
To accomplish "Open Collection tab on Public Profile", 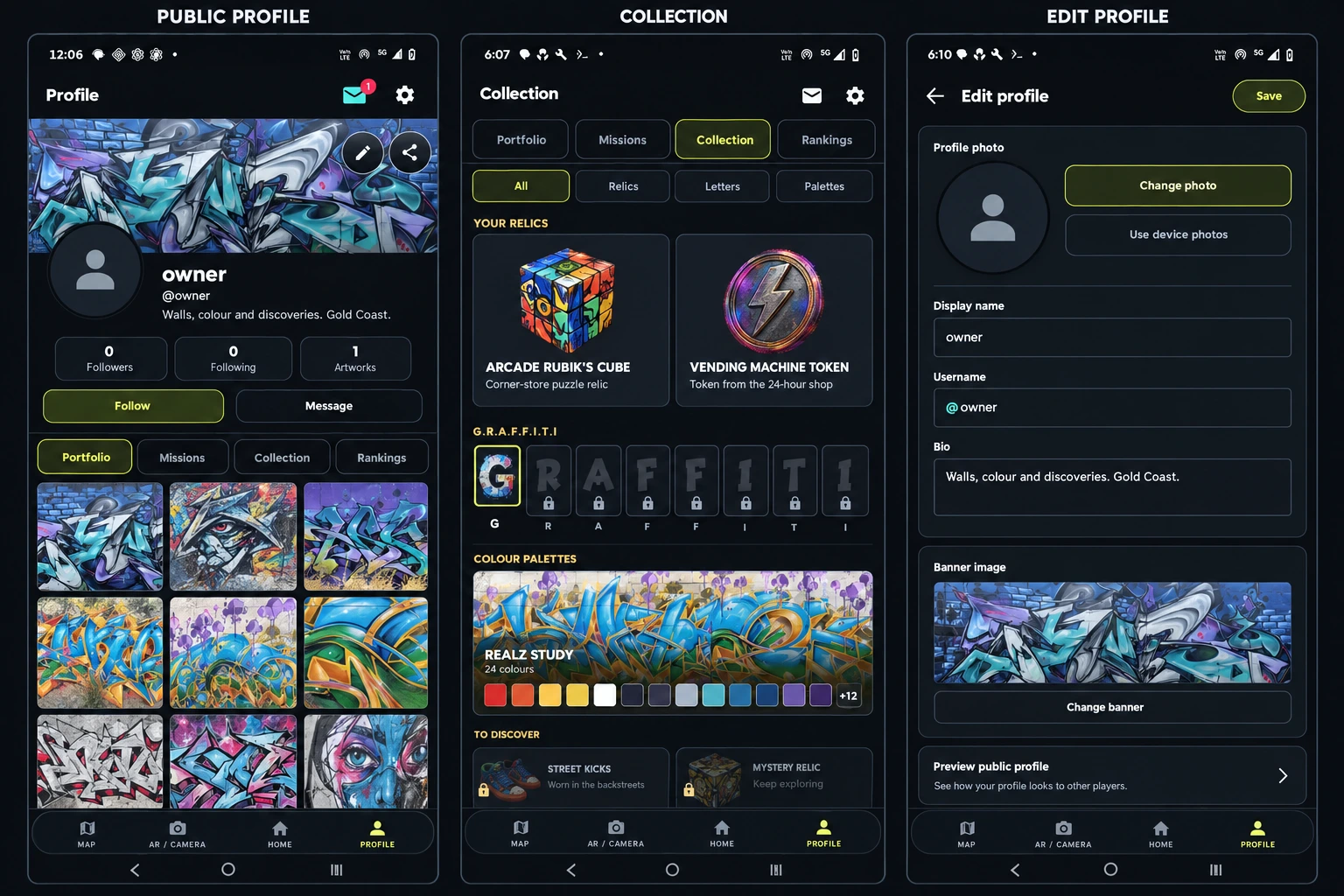I will pyautogui.click(x=282, y=458).
